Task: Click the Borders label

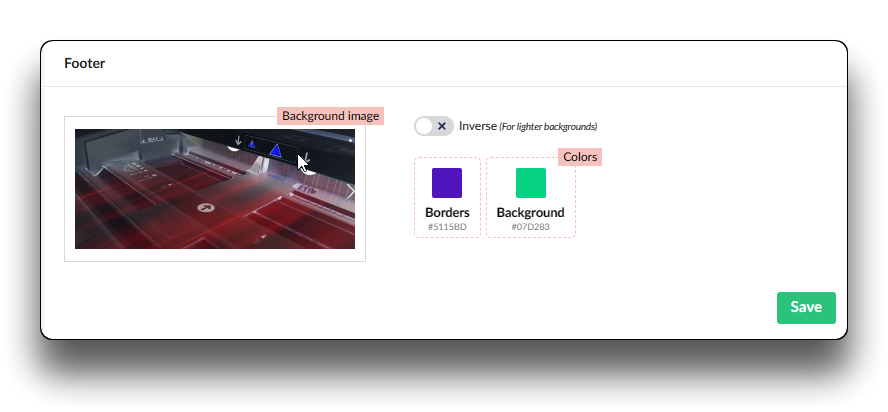Action: [447, 212]
